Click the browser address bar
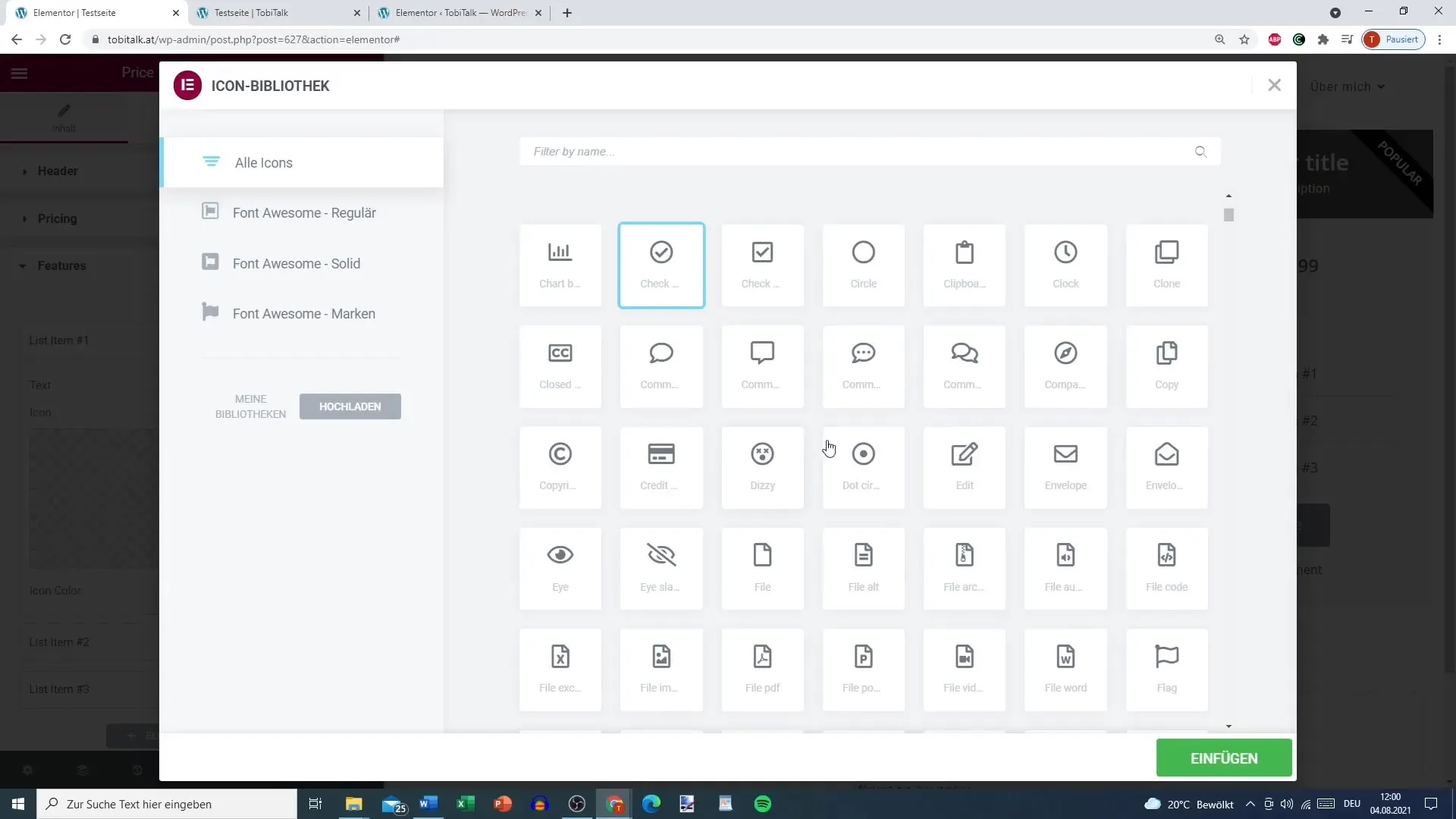 click(x=648, y=39)
